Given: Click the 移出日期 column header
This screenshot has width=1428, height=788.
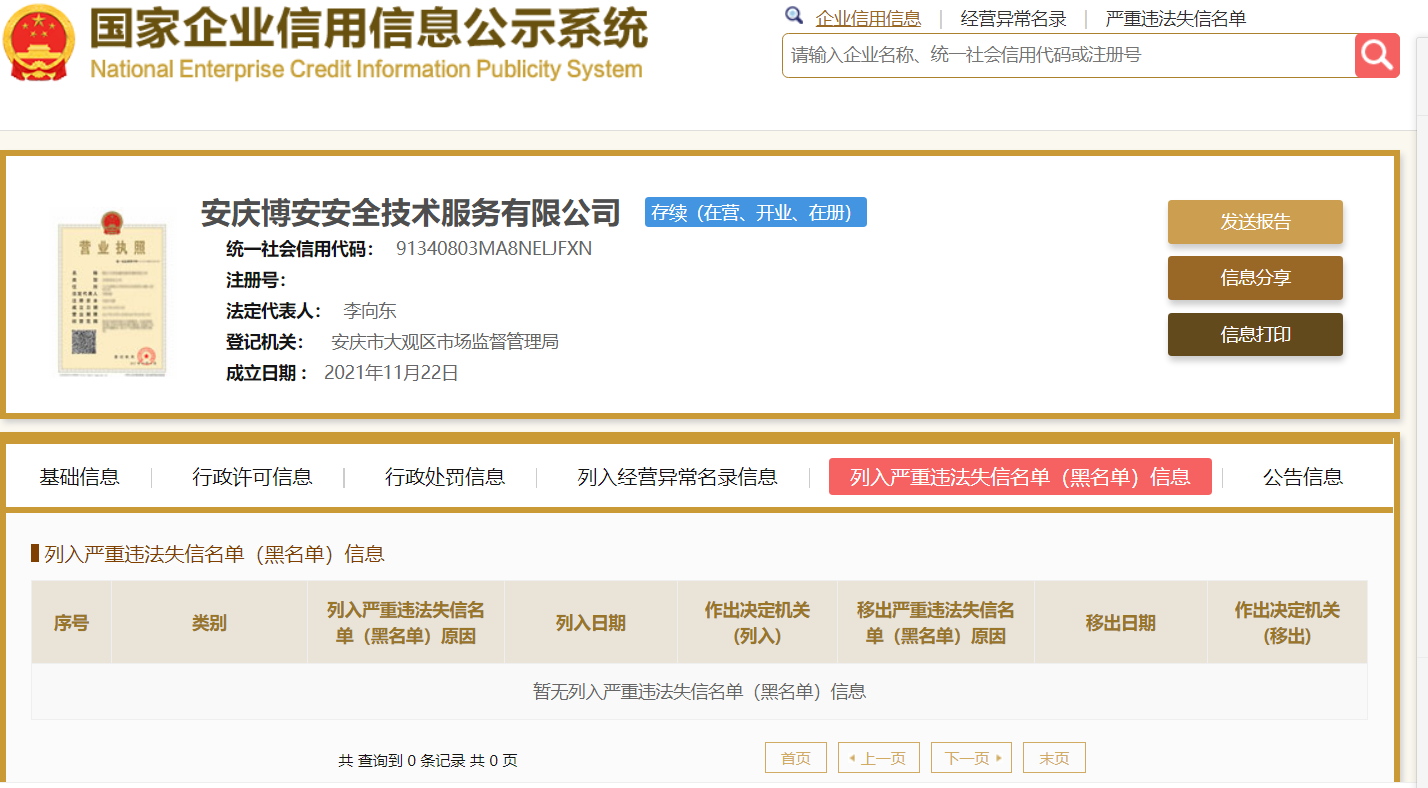Looking at the screenshot, I should [1120, 623].
